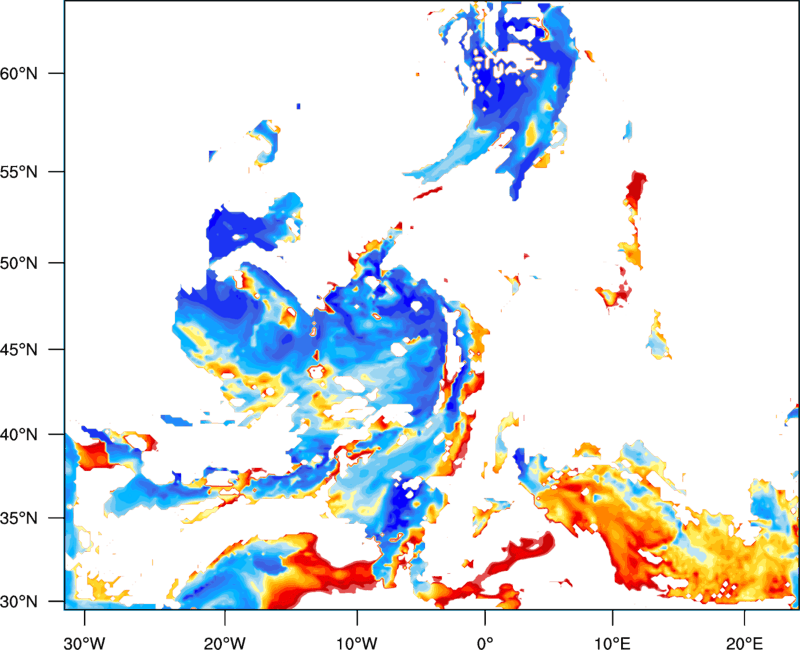Viewport: 800px width, 650px height.
Task: Click the 45°N latitude label
Action: pyautogui.click(x=19, y=349)
